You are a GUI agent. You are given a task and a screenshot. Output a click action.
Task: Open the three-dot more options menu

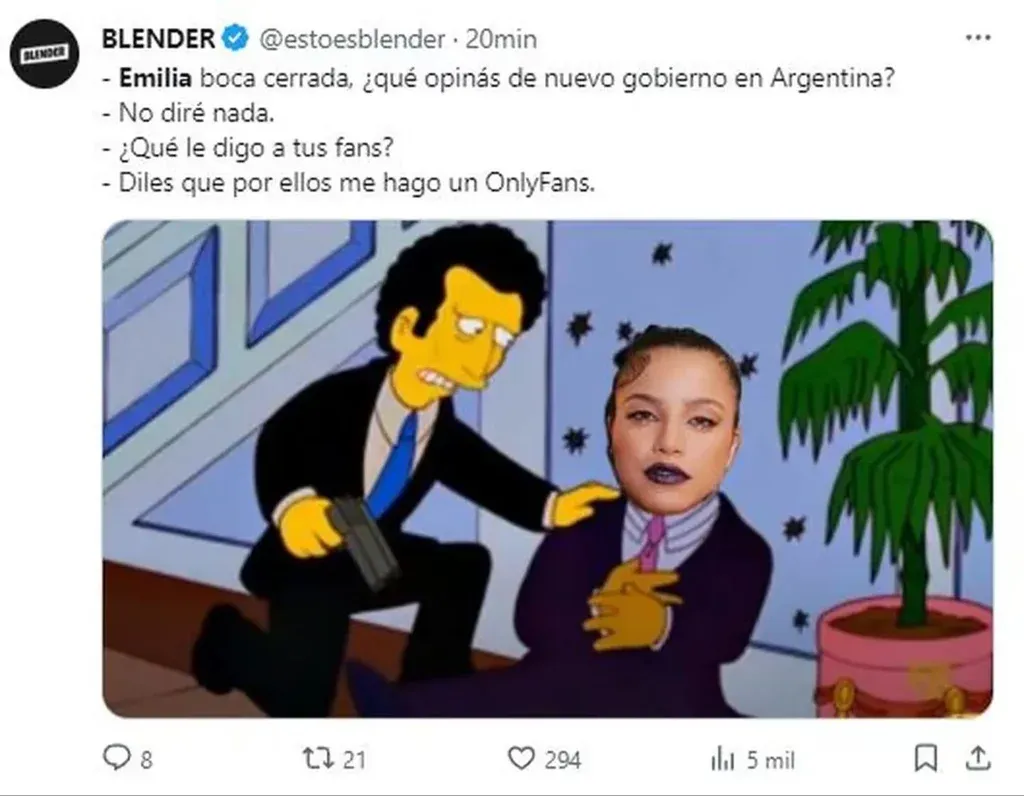tap(977, 38)
